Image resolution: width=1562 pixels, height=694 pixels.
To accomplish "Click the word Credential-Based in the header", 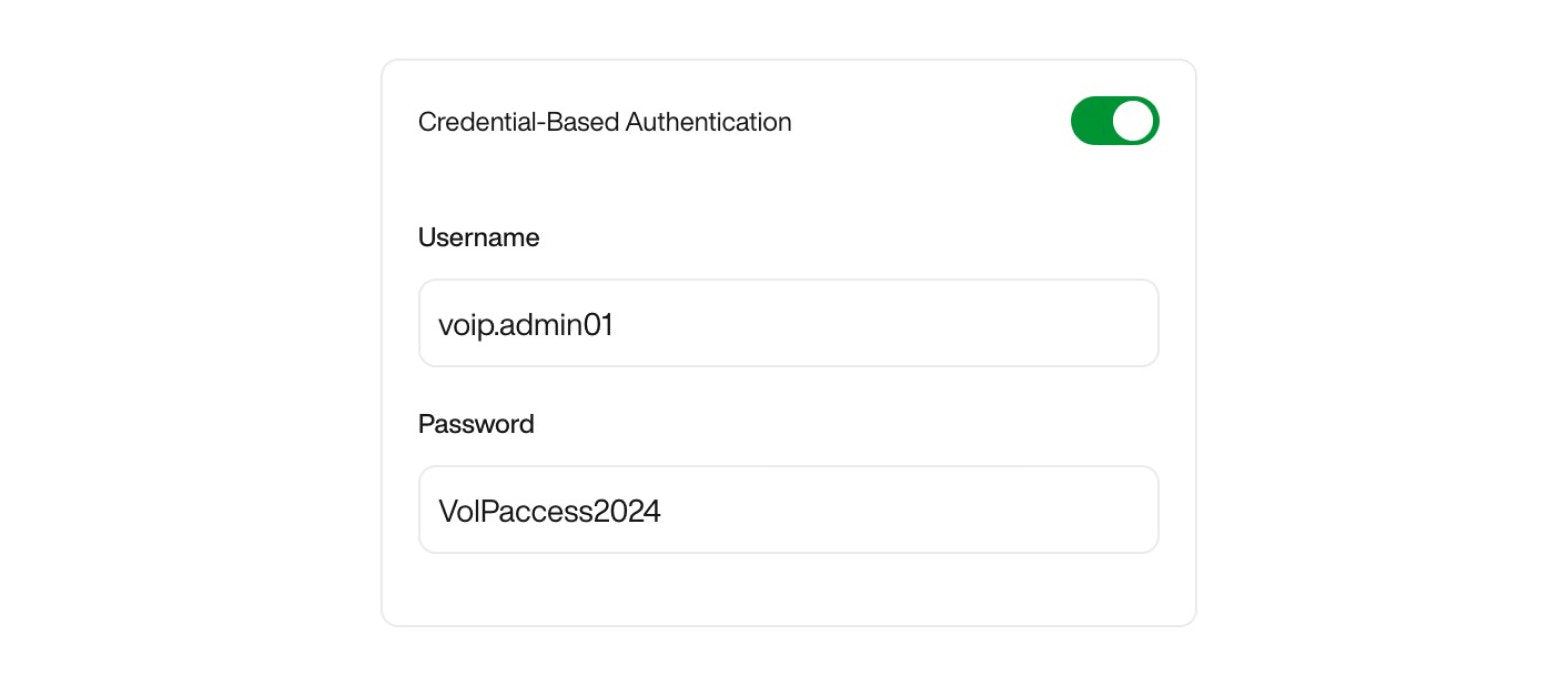I will point(518,122).
